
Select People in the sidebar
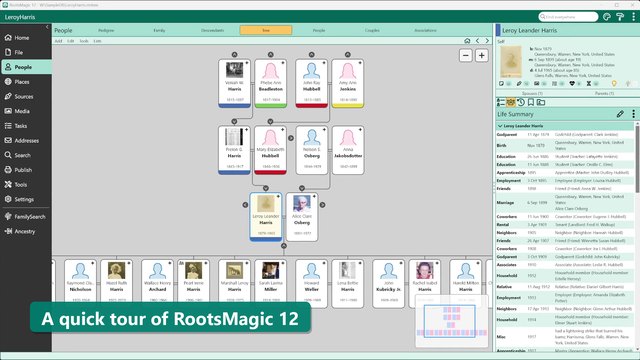[x=26, y=67]
